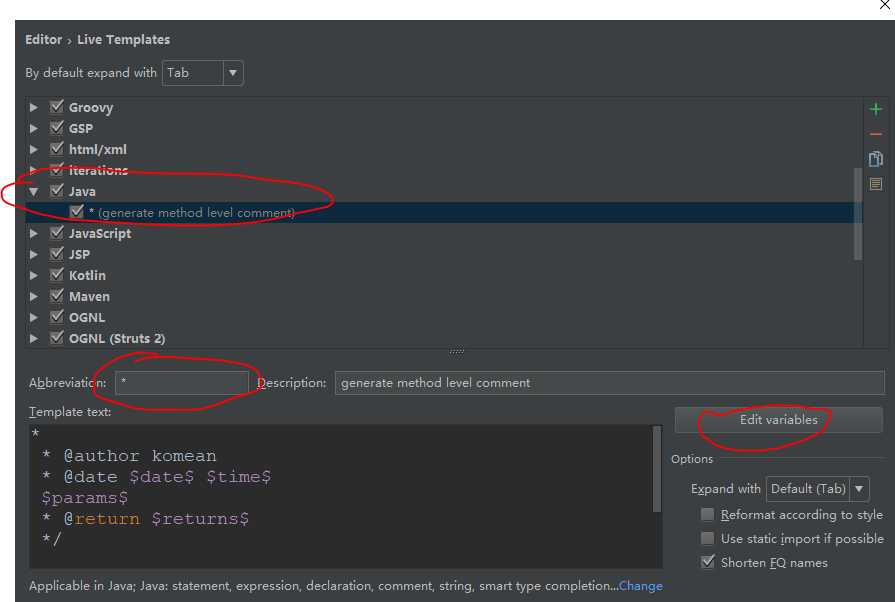Screen dimensions: 895x602
Task: Click the Edit variables button
Action: click(778, 420)
